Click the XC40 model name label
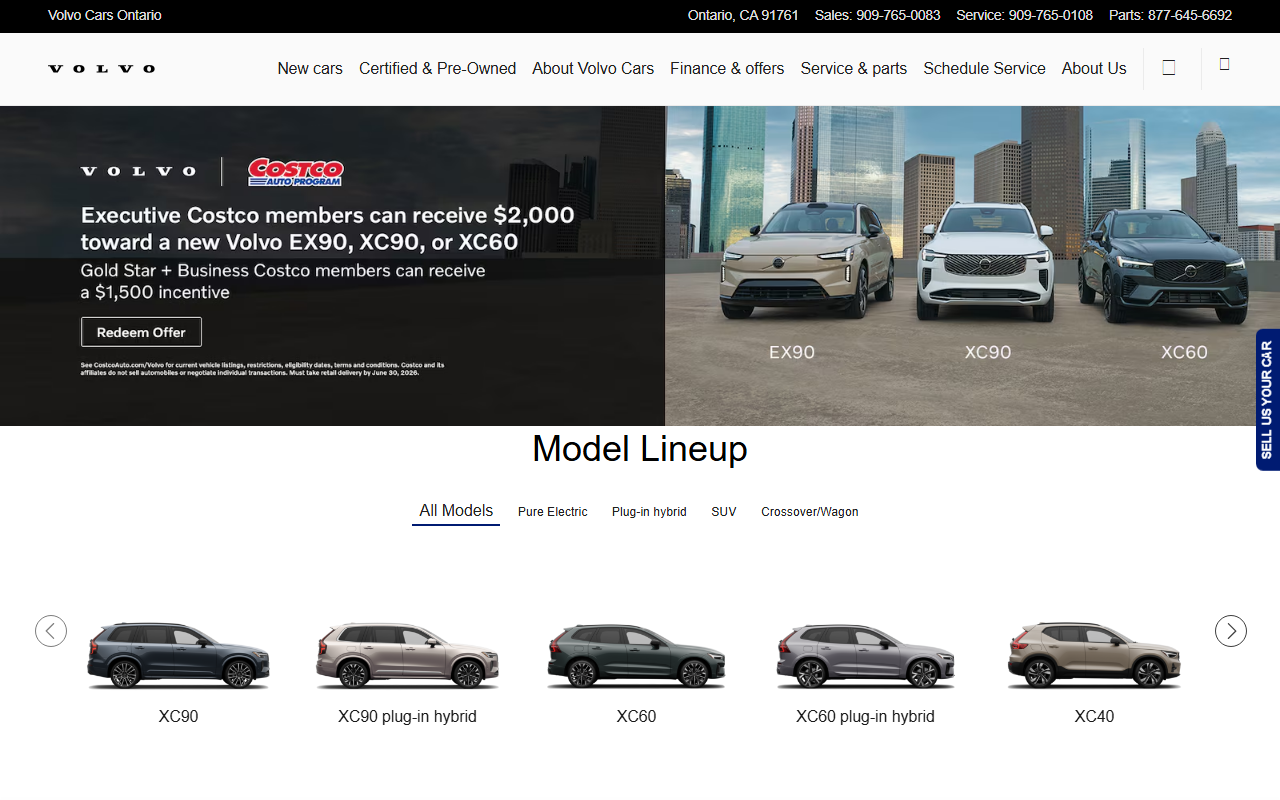1280x800 pixels. click(x=1094, y=716)
